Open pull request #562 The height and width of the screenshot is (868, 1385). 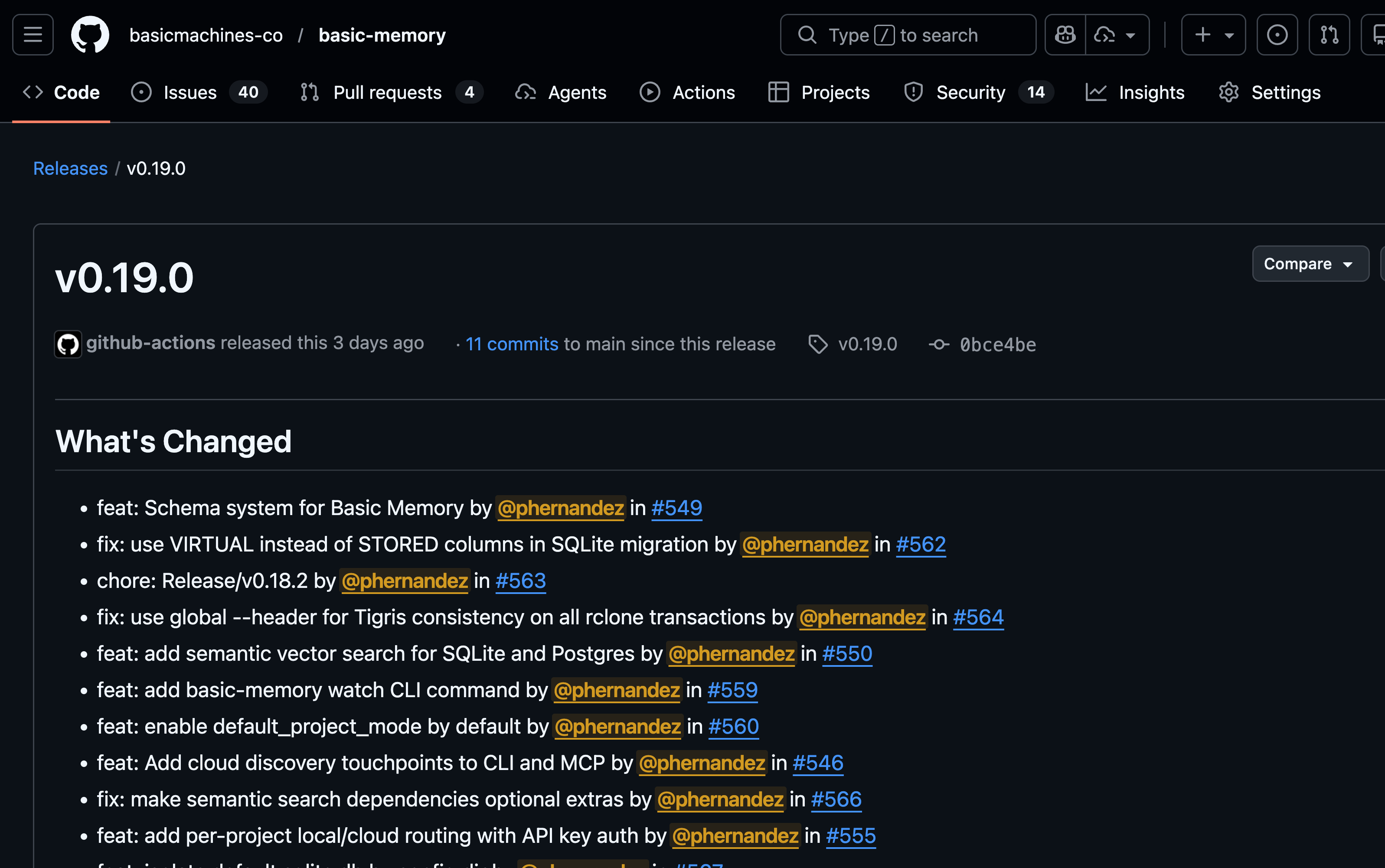coord(921,544)
